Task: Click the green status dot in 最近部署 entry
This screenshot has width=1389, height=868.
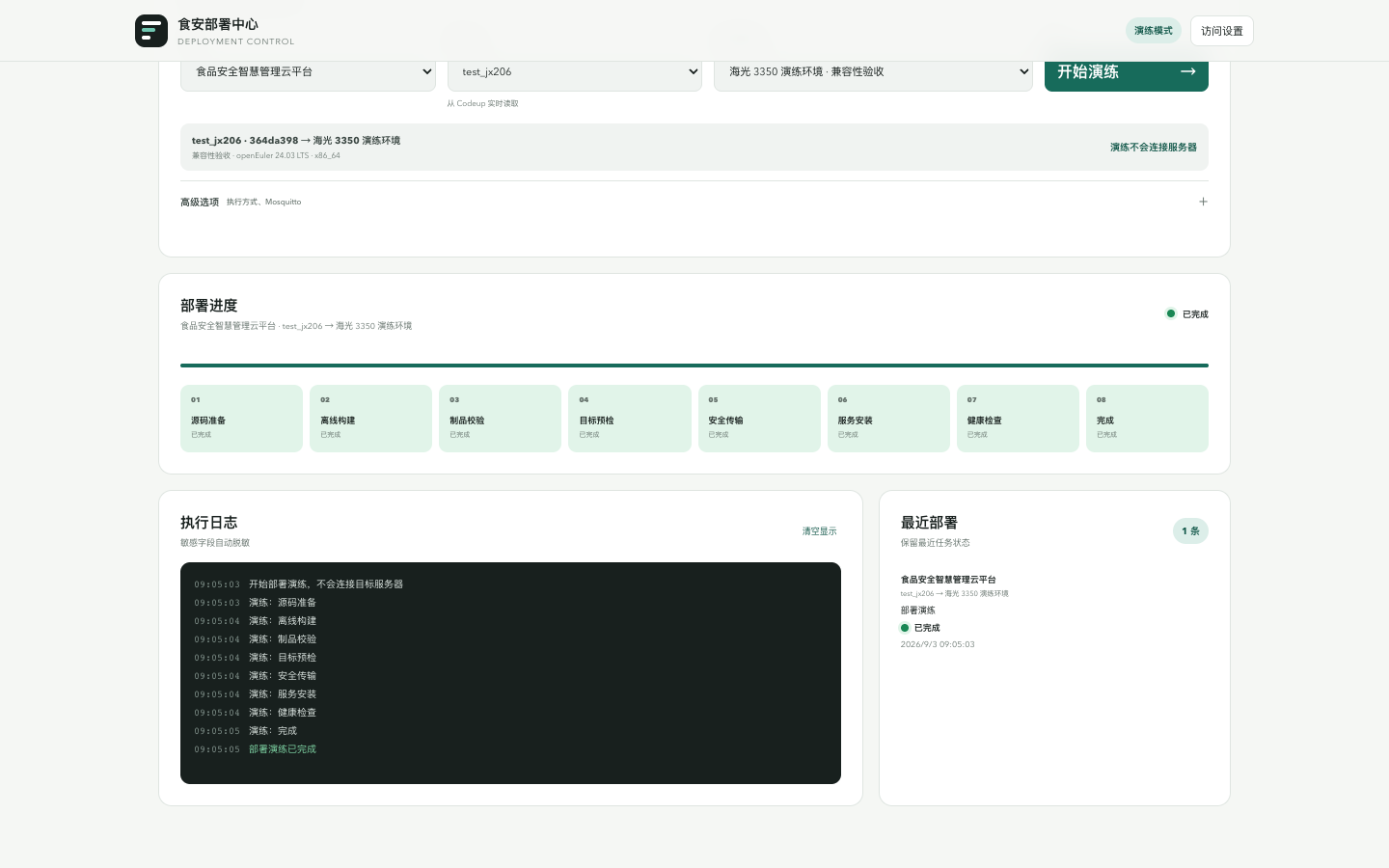Action: pos(905,628)
